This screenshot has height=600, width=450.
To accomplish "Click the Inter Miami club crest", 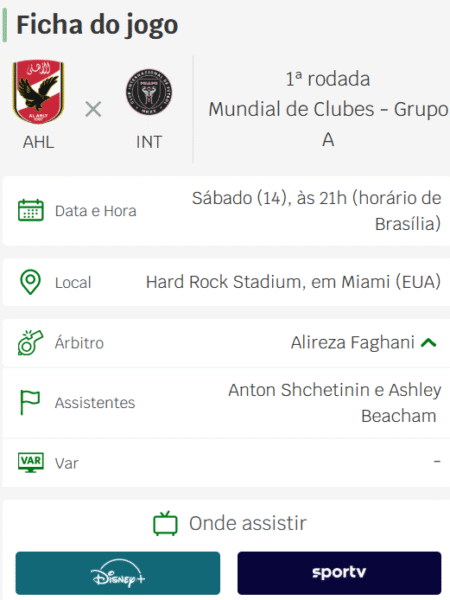I will coord(149,92).
